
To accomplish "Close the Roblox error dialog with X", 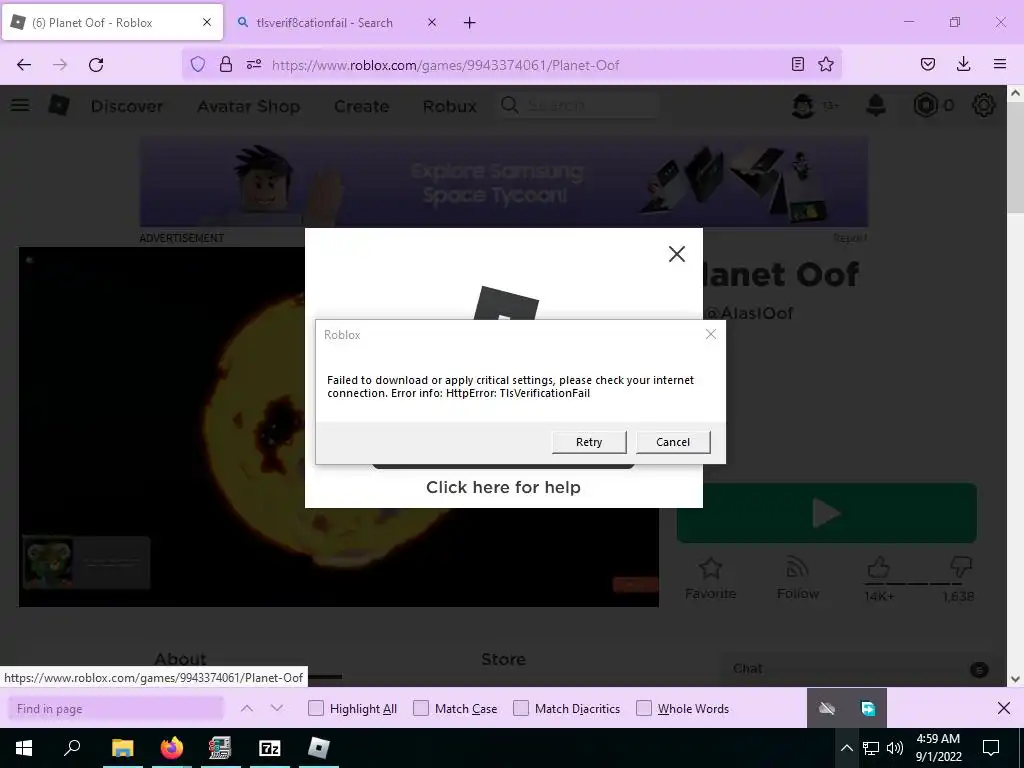I will pos(711,334).
